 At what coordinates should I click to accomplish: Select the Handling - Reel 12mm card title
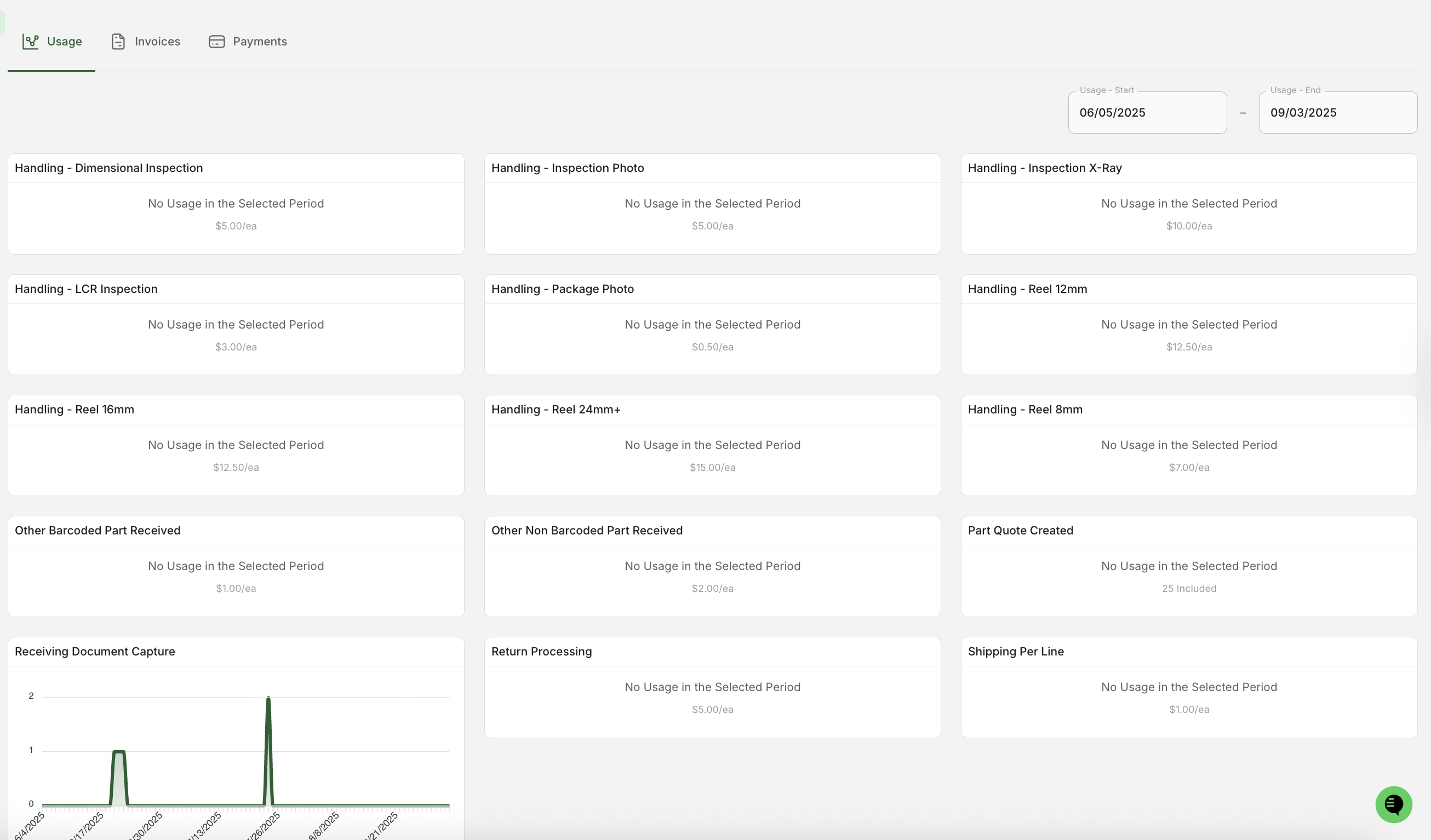pos(1027,289)
